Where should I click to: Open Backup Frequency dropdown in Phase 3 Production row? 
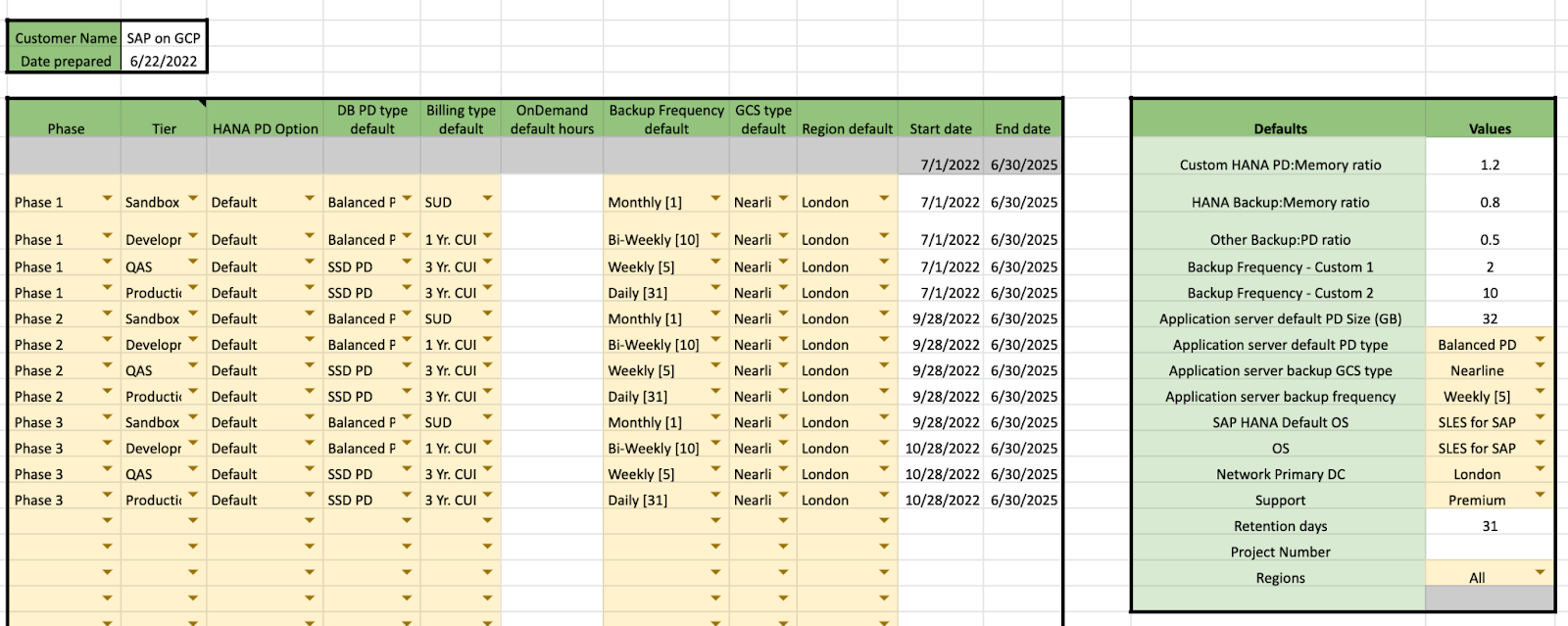(x=715, y=496)
